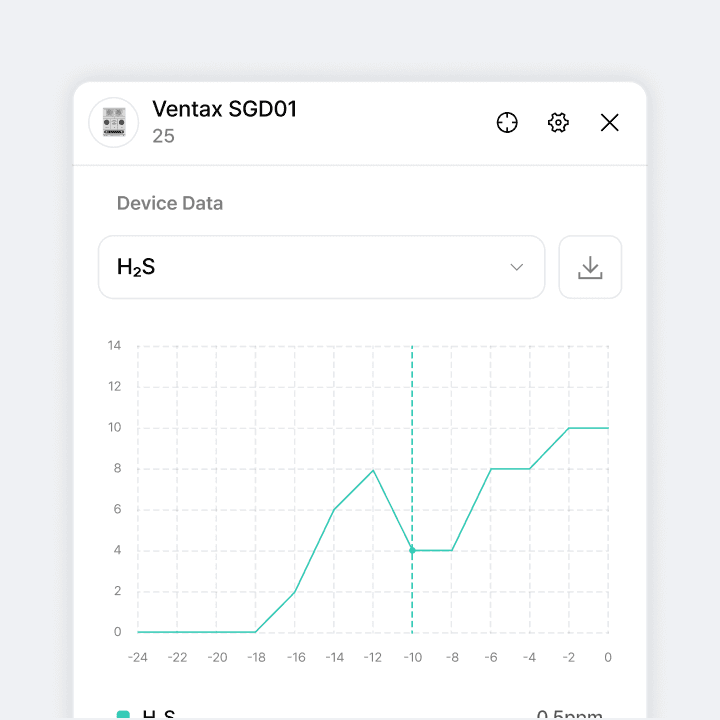The height and width of the screenshot is (720, 720).
Task: Click the line point at -6
Action: tap(490, 469)
